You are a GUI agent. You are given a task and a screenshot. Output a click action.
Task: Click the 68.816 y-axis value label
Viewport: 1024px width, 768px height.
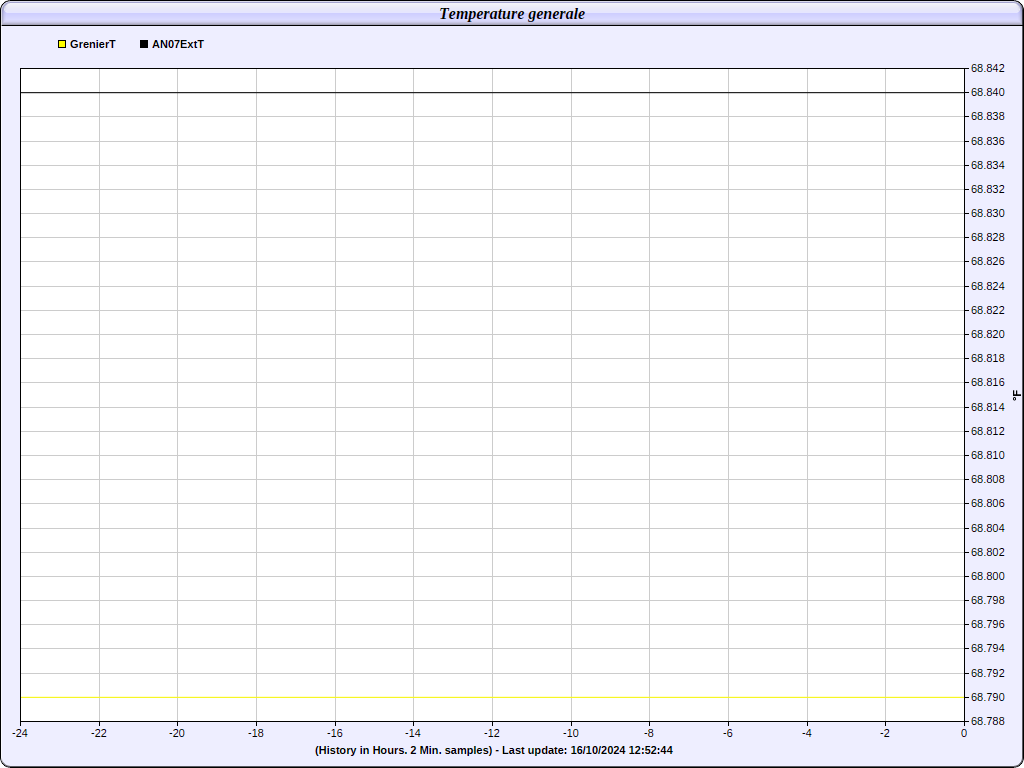click(987, 383)
